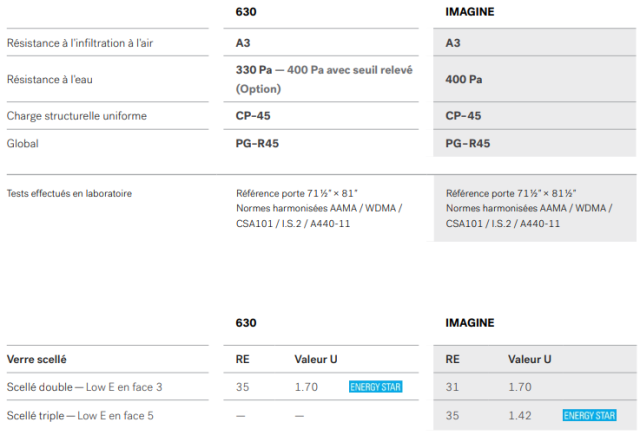Screen dimensions: 640x435
Task: Click the ENERGY STAR badge in 630 column
Action: pos(376,386)
